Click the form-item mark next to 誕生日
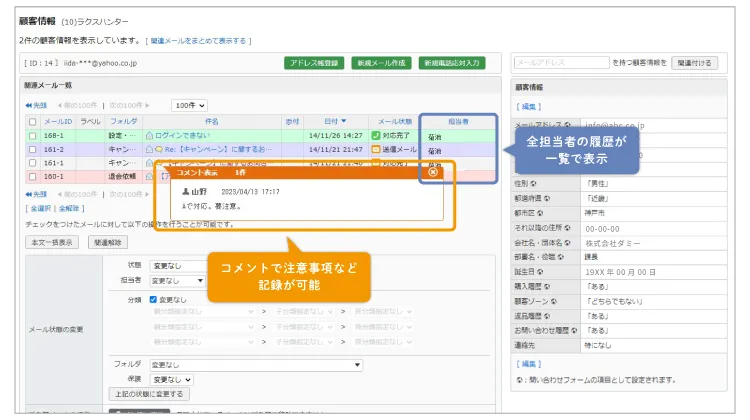This screenshot has width=750, height=420. coord(540,272)
